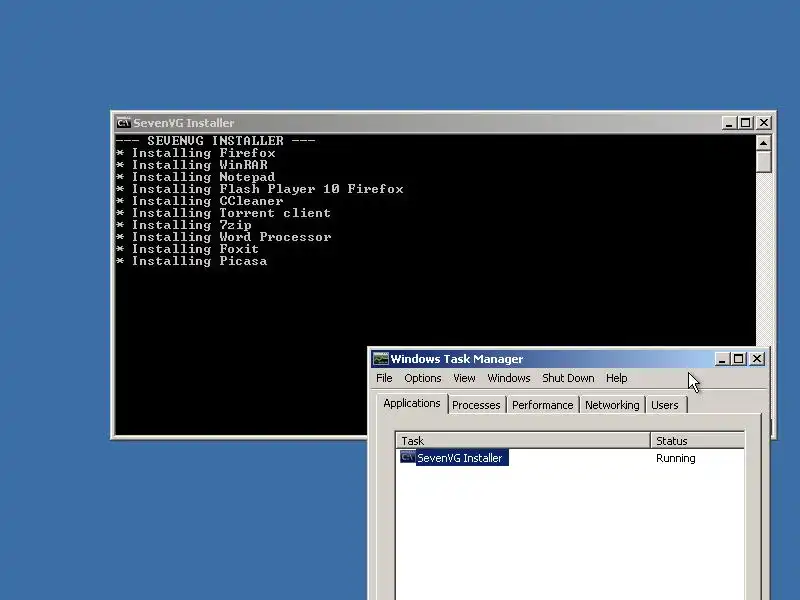Screen dimensions: 800x600
Task: Click the 'Installing Firefox' console line
Action: click(196, 153)
